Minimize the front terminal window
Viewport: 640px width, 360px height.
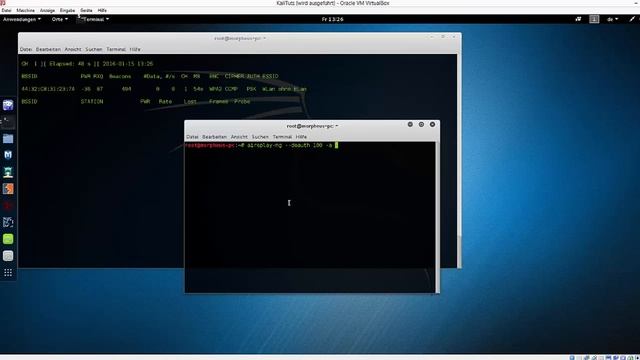tap(410, 124)
